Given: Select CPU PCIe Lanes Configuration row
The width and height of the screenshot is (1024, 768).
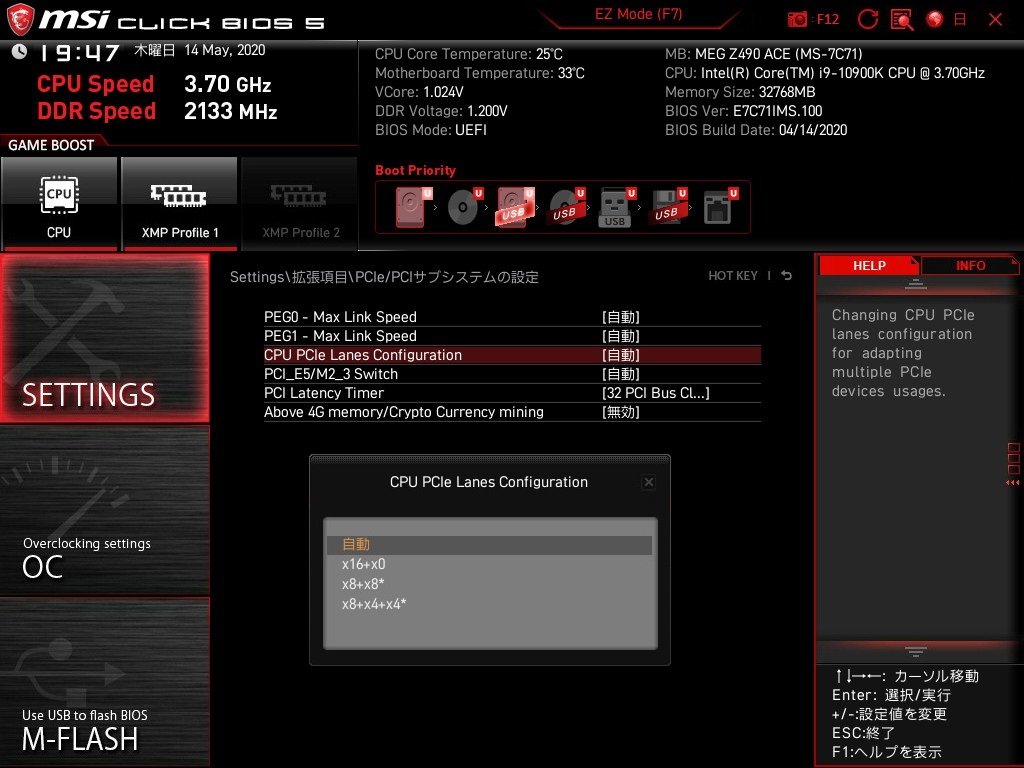Looking at the screenshot, I should click(x=512, y=355).
